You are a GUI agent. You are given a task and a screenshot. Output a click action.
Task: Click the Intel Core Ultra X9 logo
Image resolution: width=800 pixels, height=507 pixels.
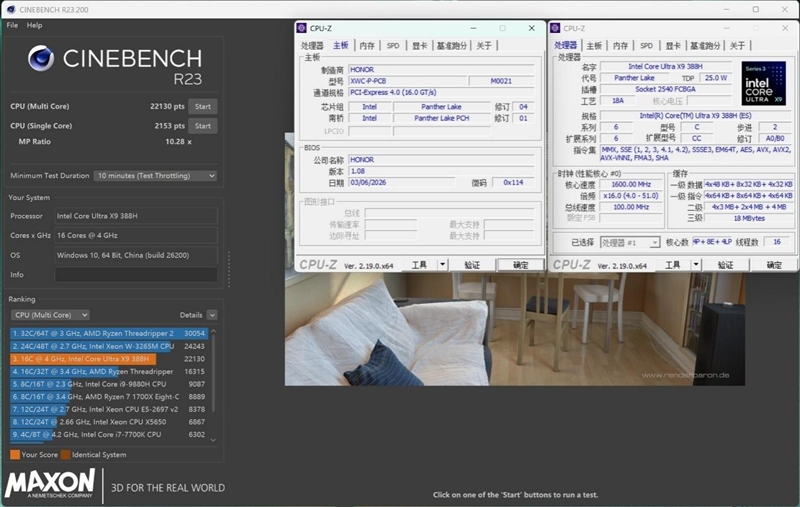(x=763, y=84)
